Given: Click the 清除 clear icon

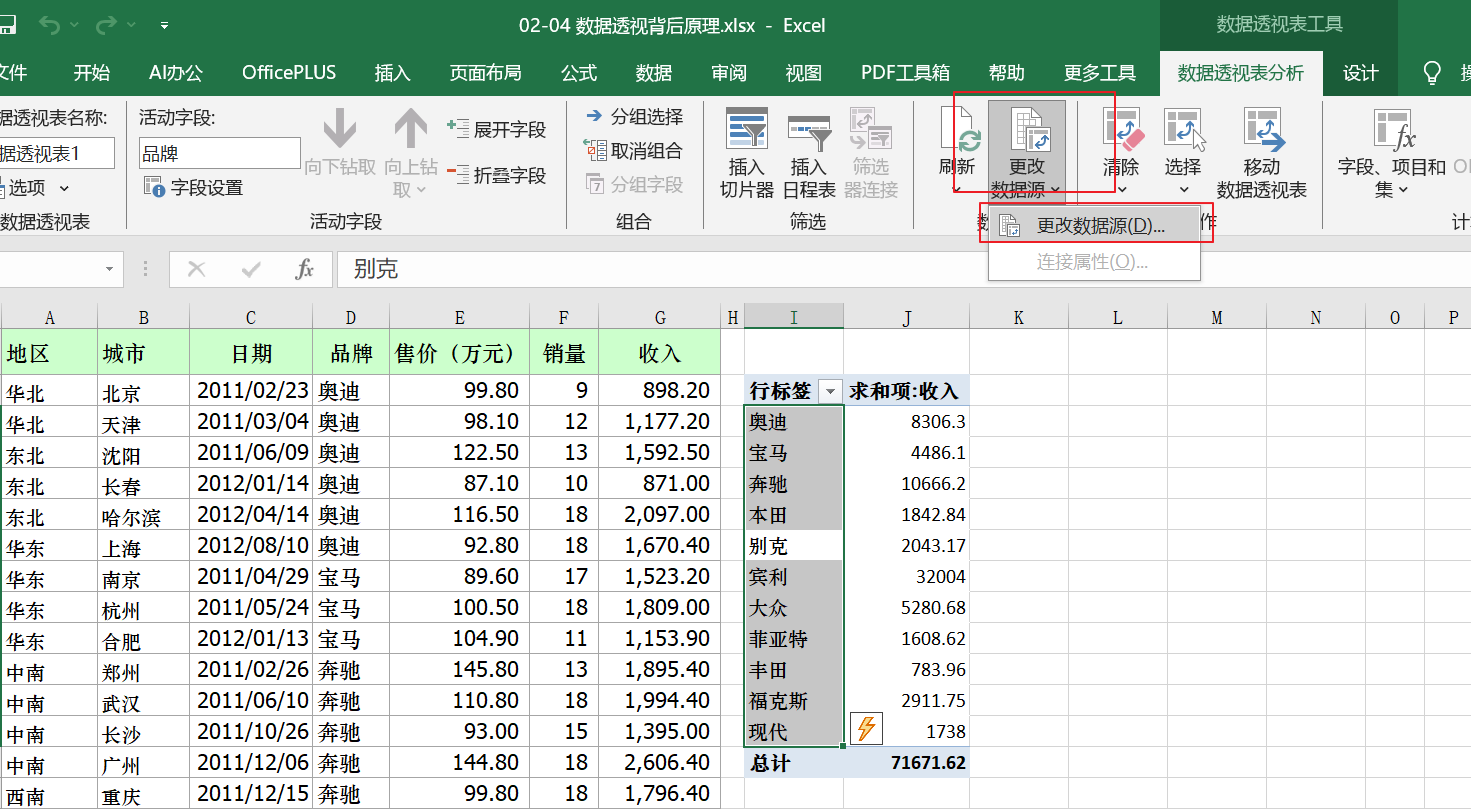Looking at the screenshot, I should click(x=1121, y=128).
